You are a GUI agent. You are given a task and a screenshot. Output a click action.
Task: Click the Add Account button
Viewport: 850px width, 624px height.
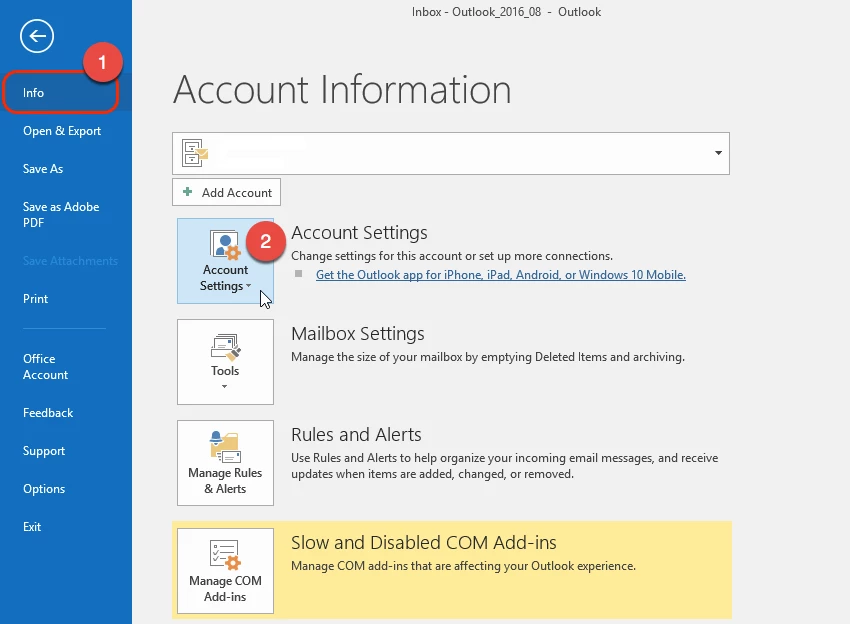(x=226, y=192)
